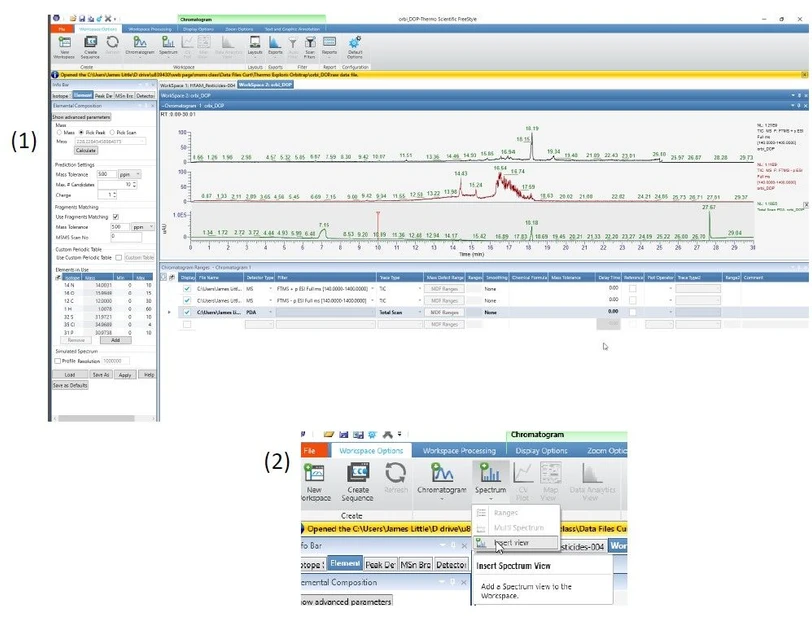Image resolution: width=812 pixels, height=617 pixels.
Task: Click the Add button under Elements in Use
Action: click(115, 340)
